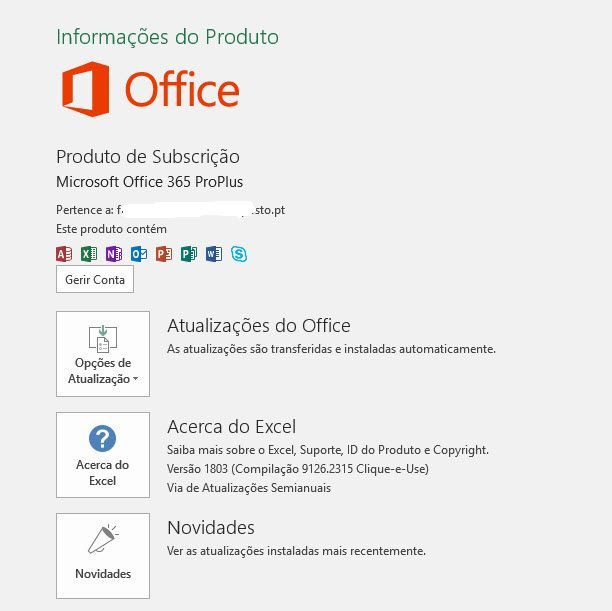The height and width of the screenshot is (611, 612).
Task: Click the Office logo
Action: 151,89
